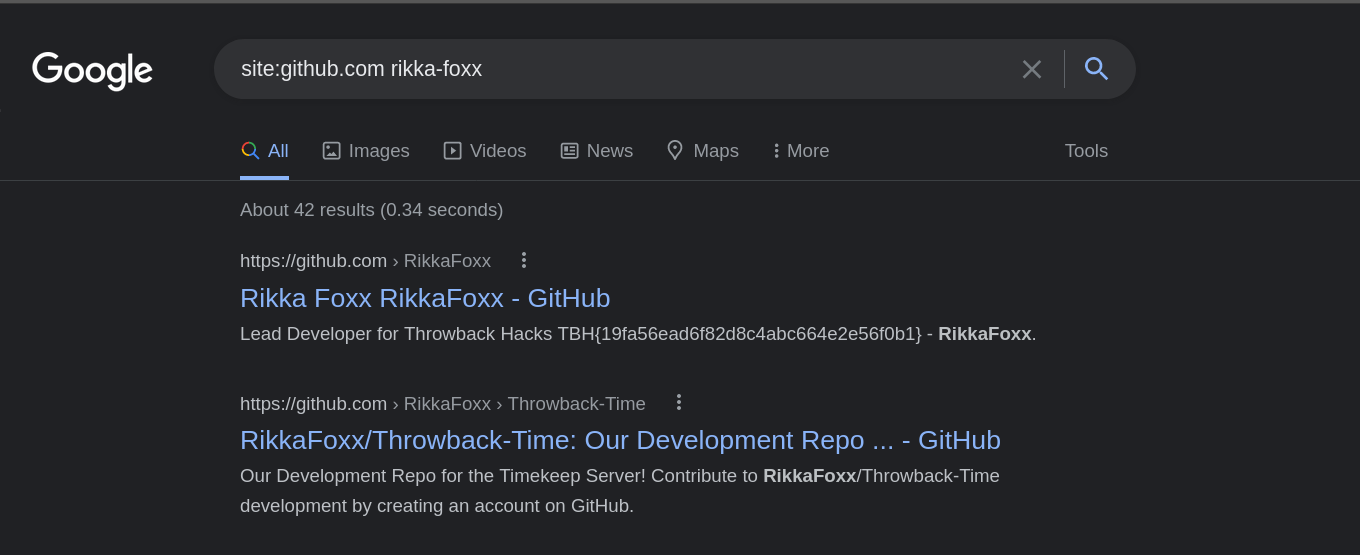This screenshot has width=1360, height=555.
Task: Open the RikkaFoxx/Throwback-Time repo result
Action: click(x=620, y=440)
